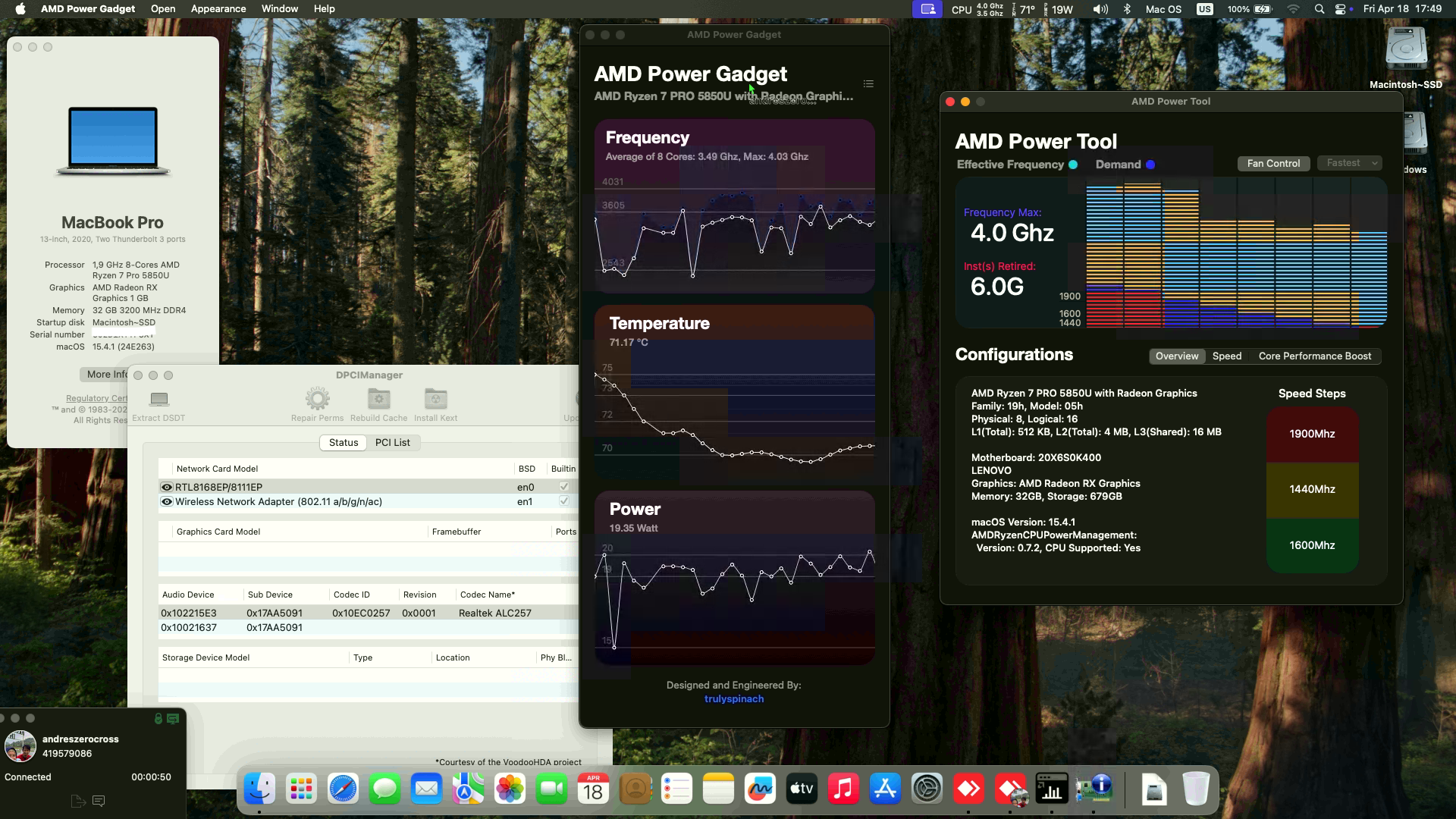
Task: Click the Fan Control button
Action: point(1273,163)
